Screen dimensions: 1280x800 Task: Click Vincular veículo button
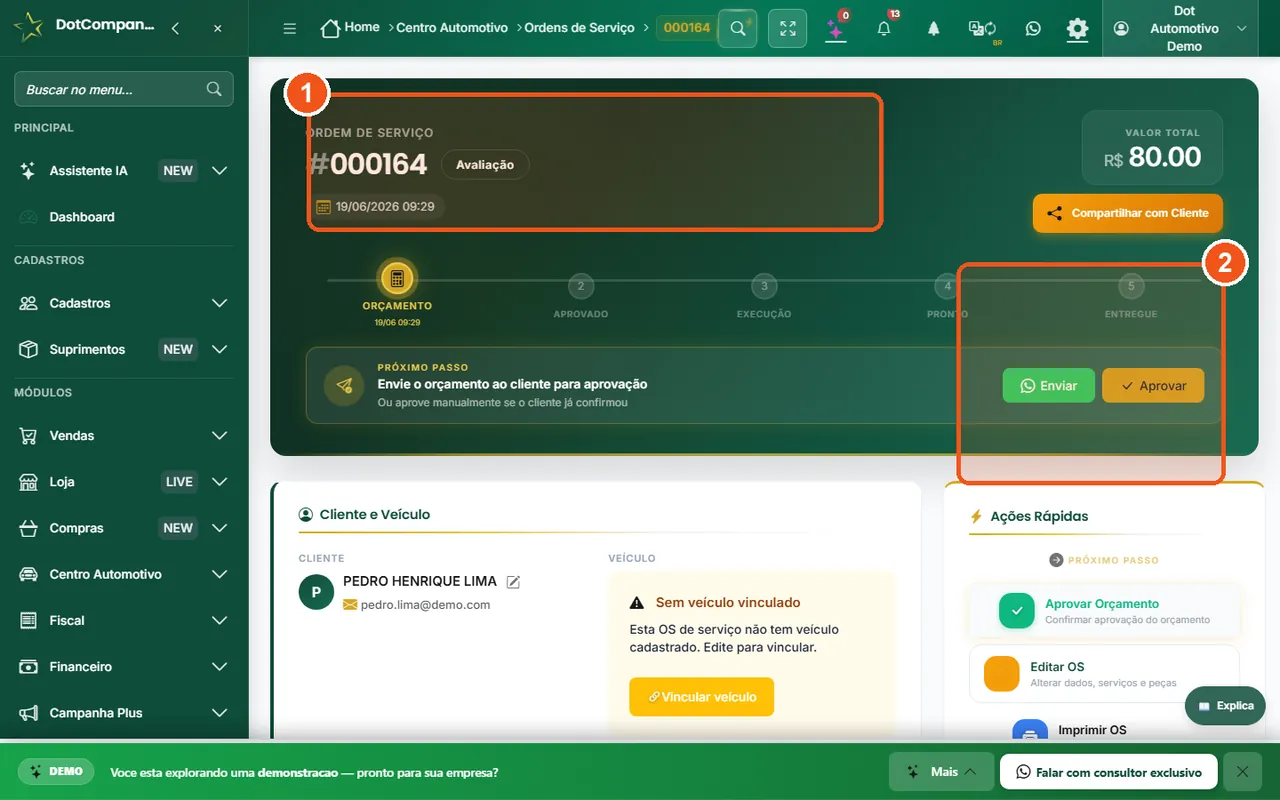702,697
